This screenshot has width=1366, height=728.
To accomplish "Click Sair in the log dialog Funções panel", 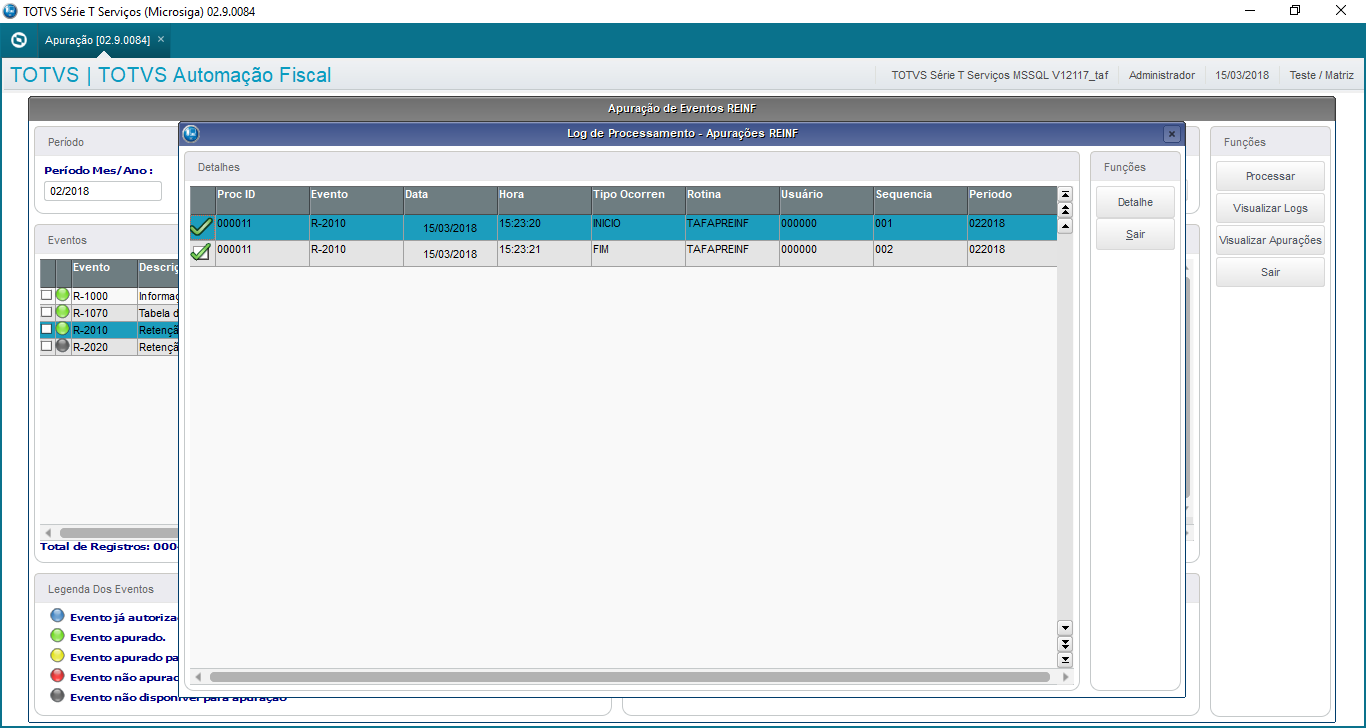I will pos(1135,234).
